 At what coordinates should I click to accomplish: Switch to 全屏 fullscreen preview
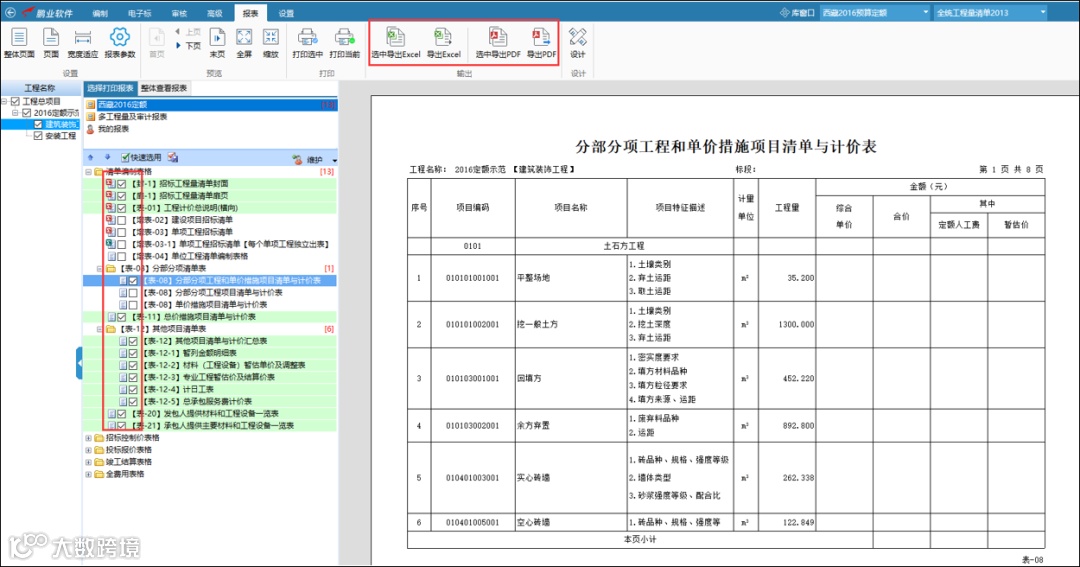pos(244,37)
